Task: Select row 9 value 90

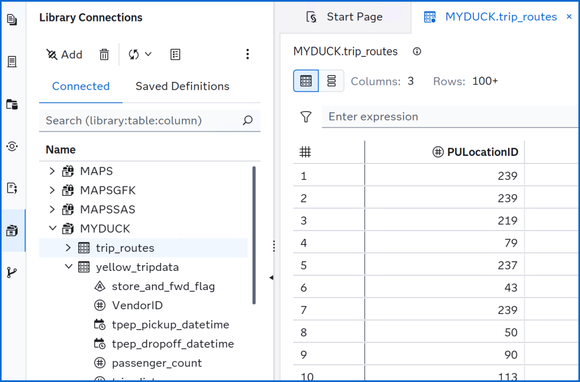Action: click(x=511, y=355)
